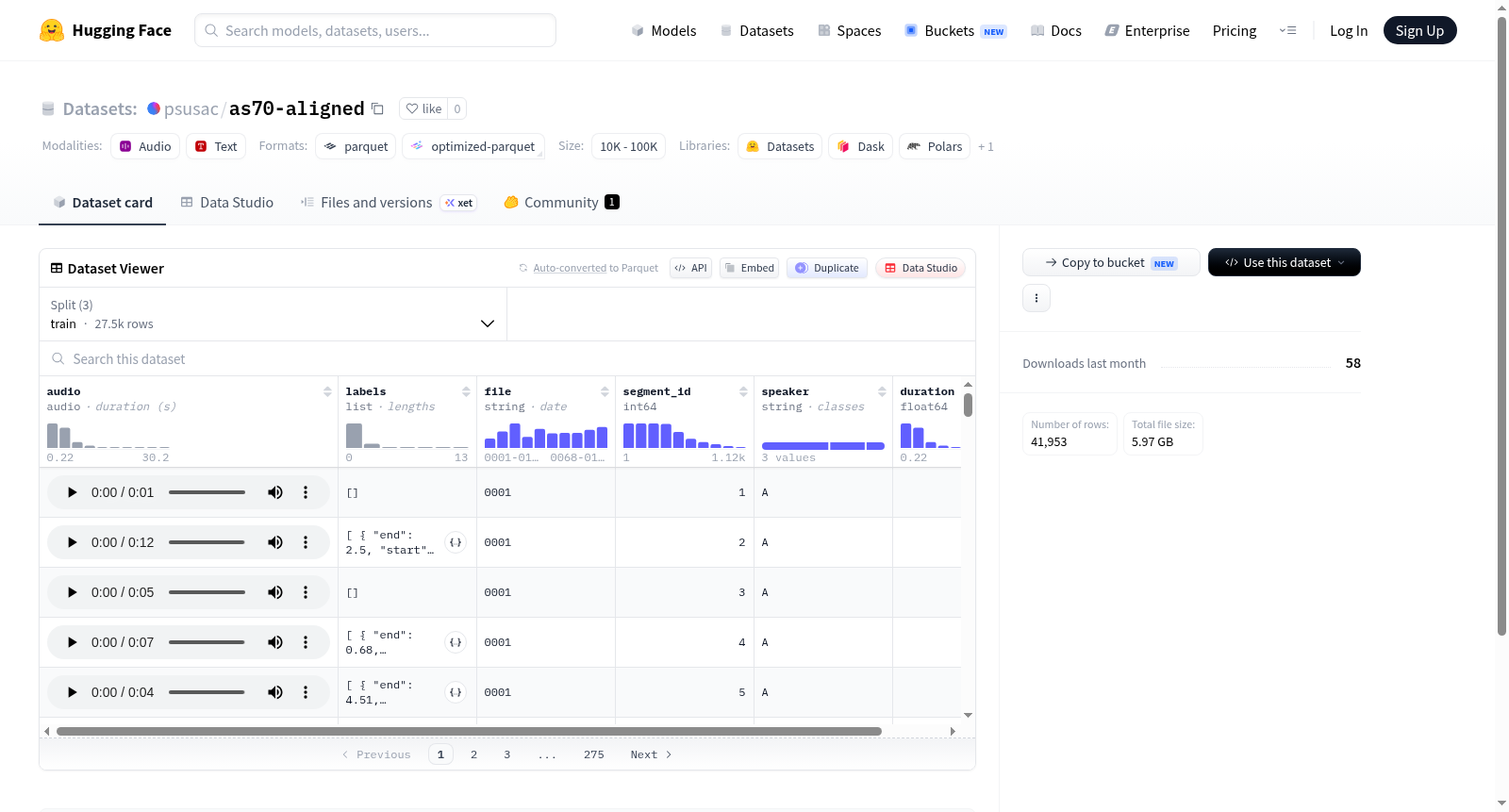Jump to page 275 of the table

(594, 754)
